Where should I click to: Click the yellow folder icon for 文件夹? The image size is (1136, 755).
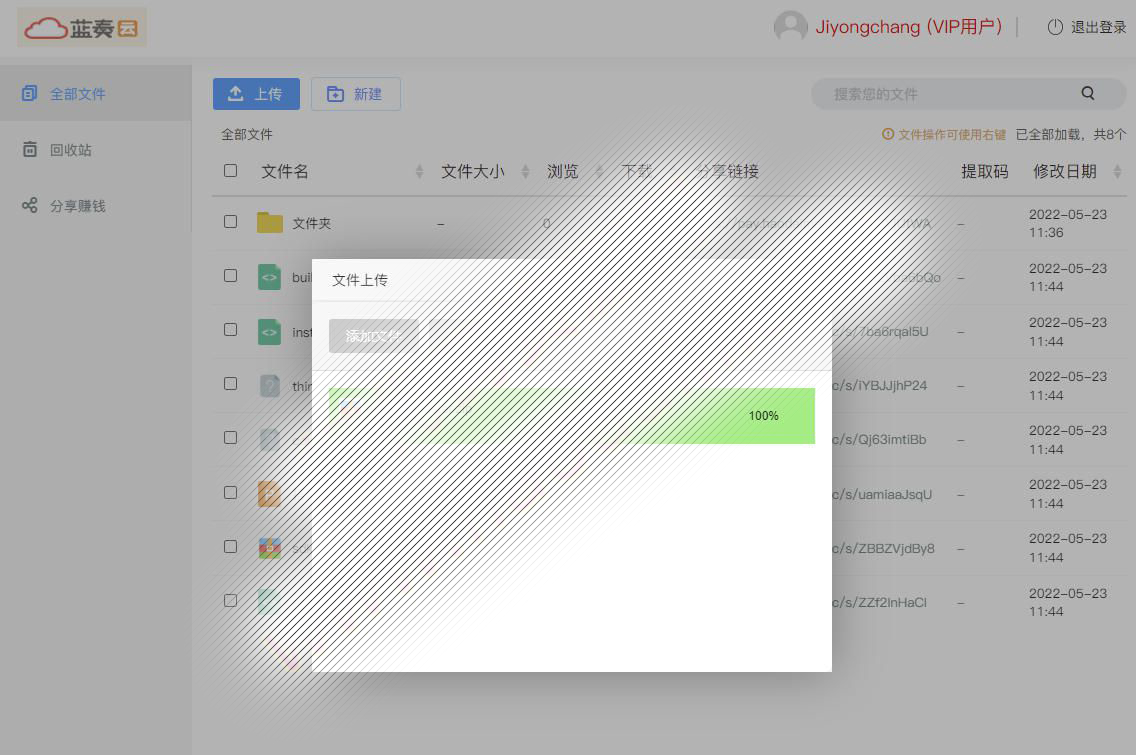(270, 222)
